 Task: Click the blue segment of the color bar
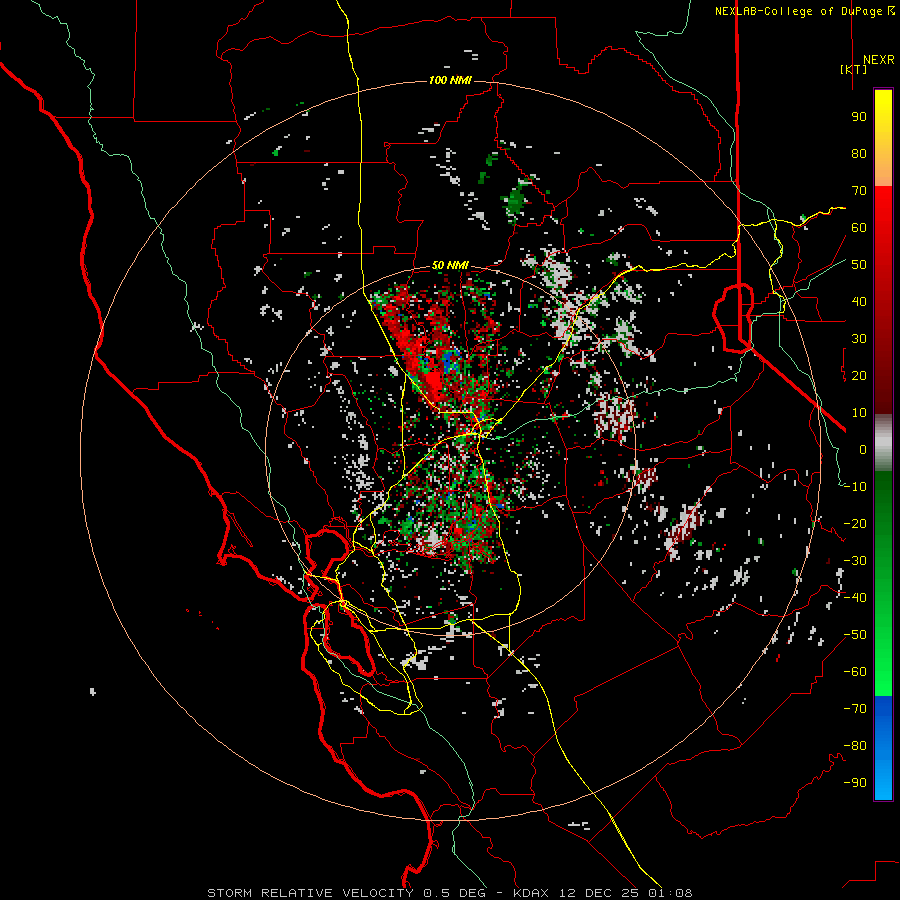point(883,748)
